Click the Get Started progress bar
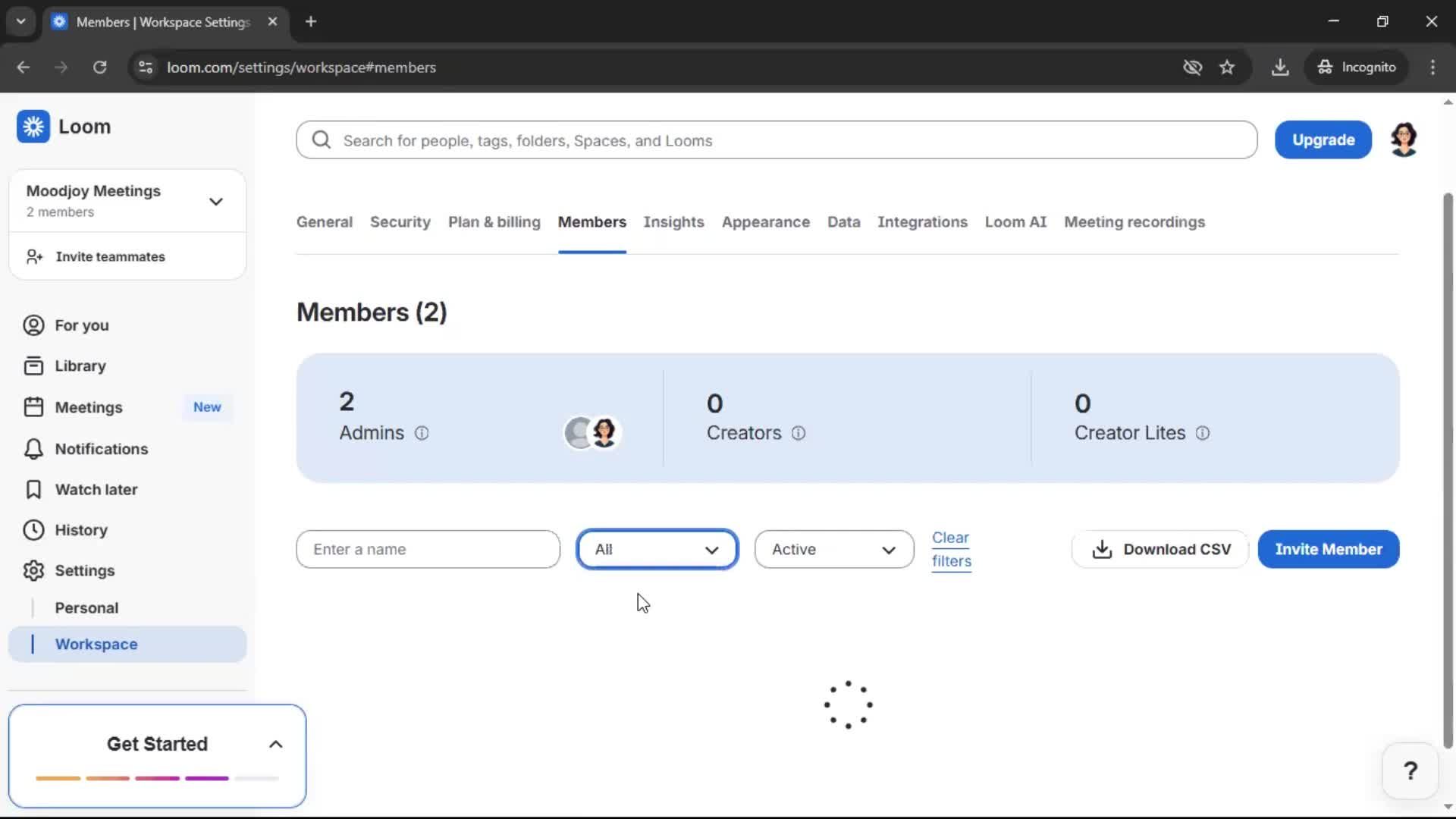The width and height of the screenshot is (1456, 819). (x=157, y=779)
